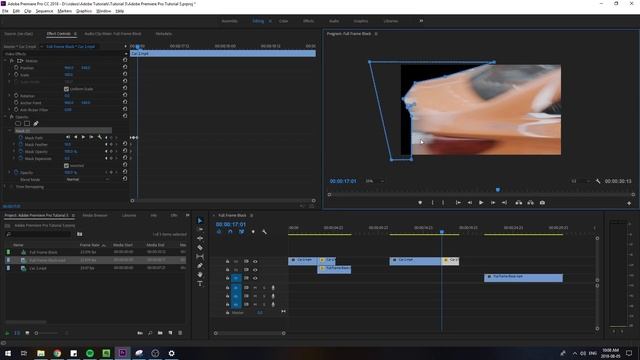This screenshot has height=360, width=640.
Task: Toggle Snap in the timeline
Action: (x=230, y=232)
